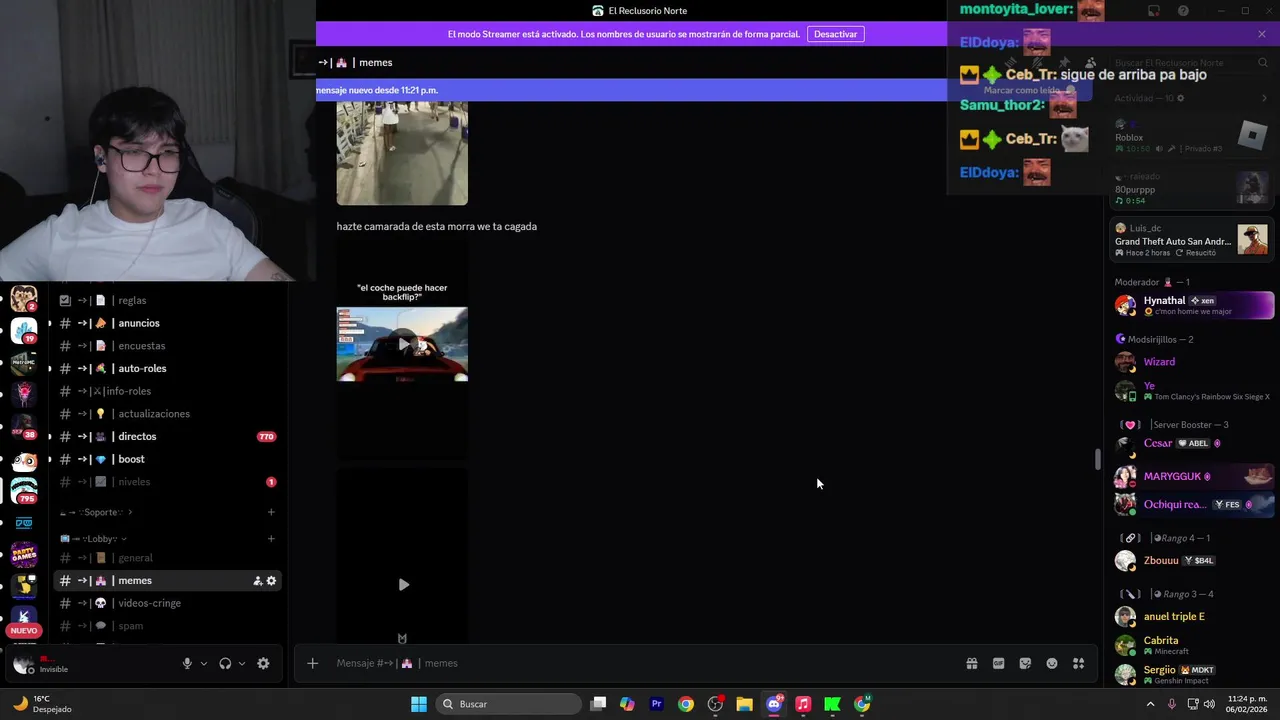Mute the microphone in user panel
This screenshot has height=720, width=1280.
pyautogui.click(x=187, y=663)
